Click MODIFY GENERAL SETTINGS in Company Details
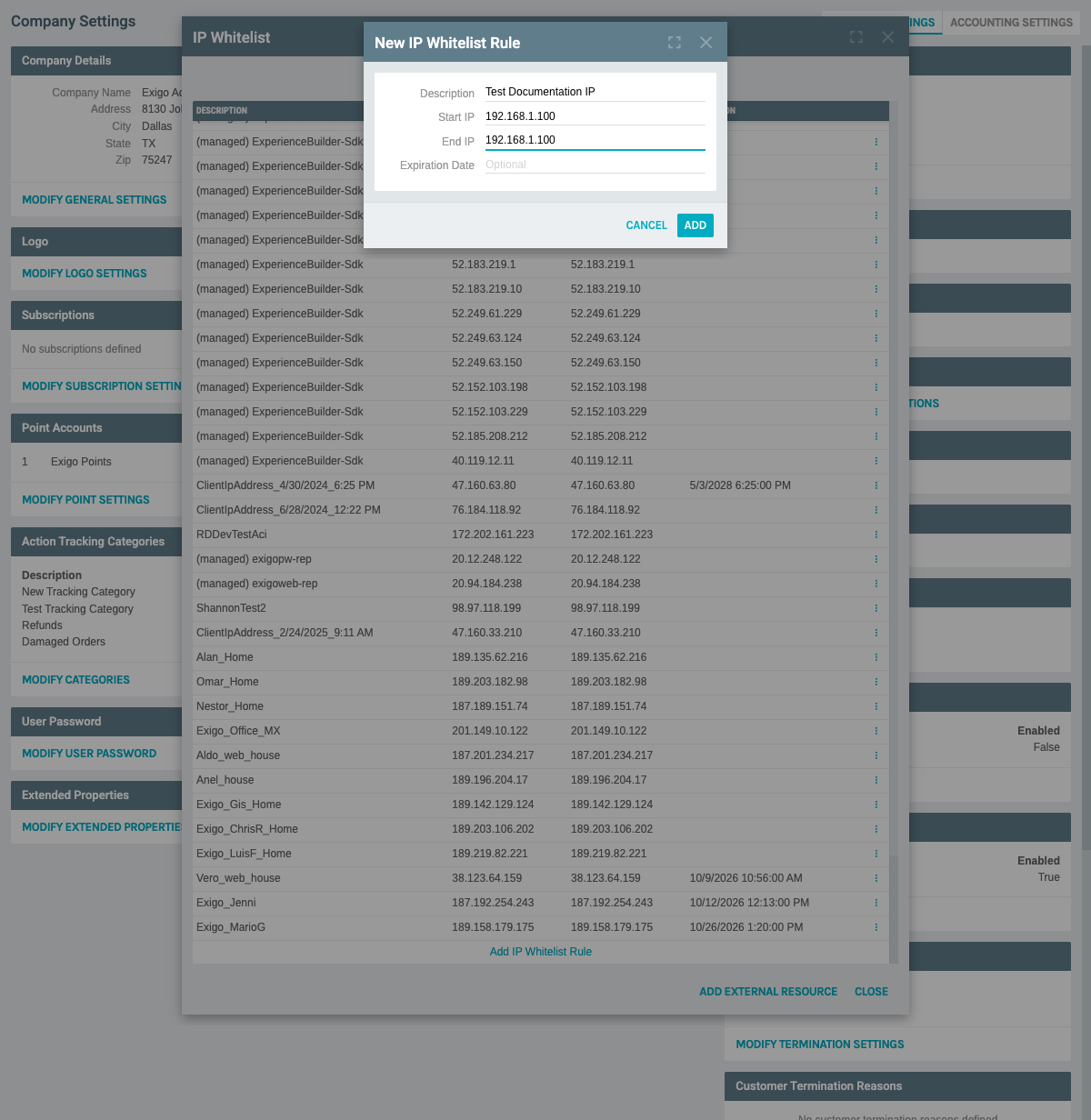The image size is (1091, 1120). [x=94, y=199]
